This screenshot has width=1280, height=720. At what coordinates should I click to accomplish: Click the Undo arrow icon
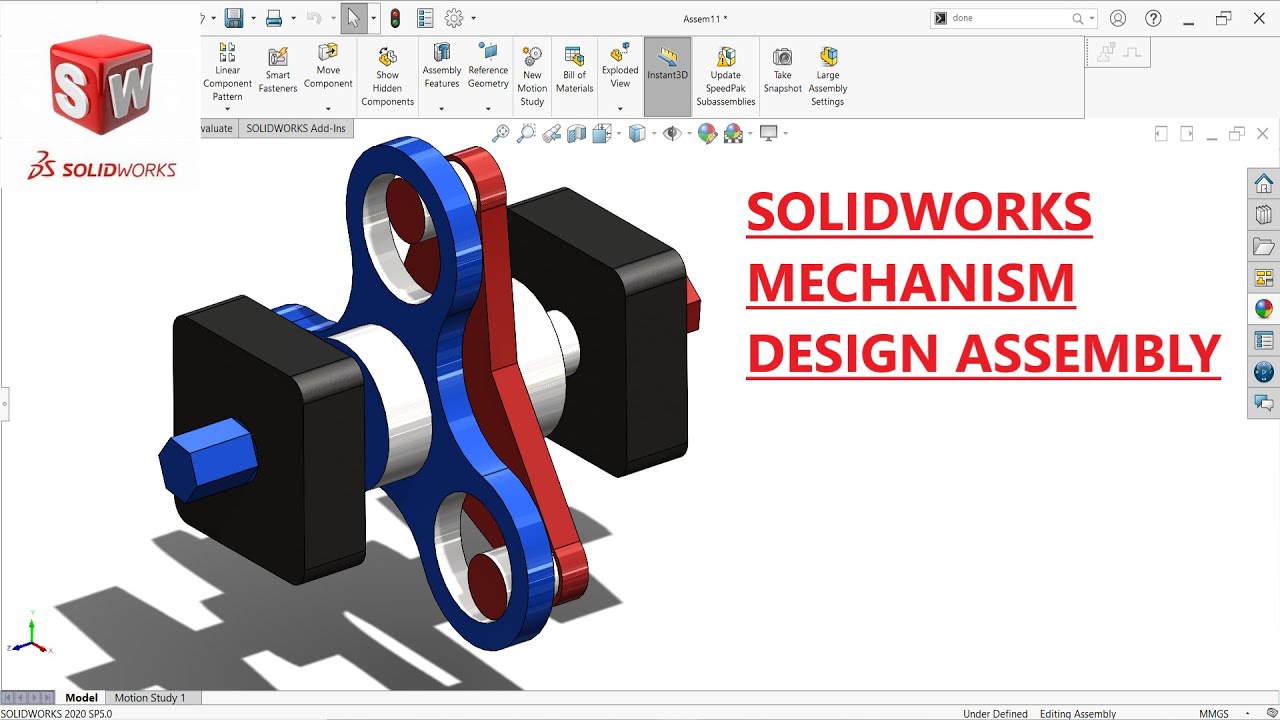pyautogui.click(x=314, y=18)
